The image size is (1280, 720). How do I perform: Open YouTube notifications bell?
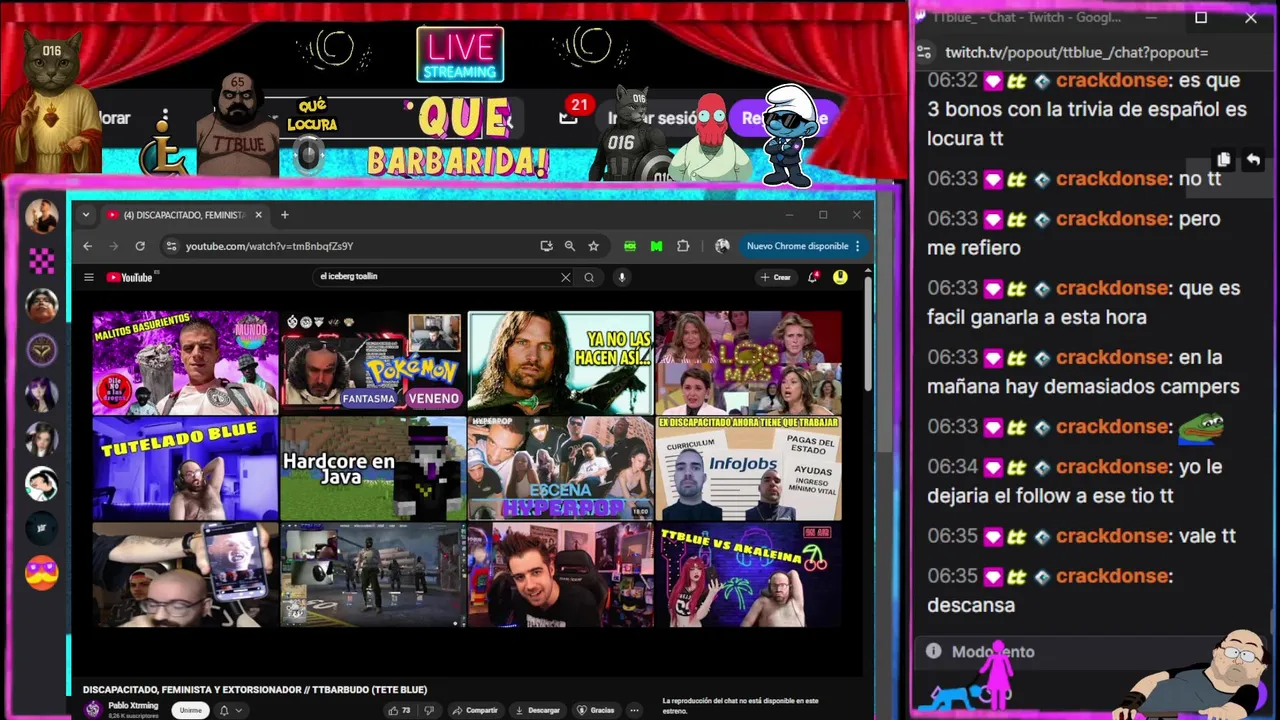(813, 277)
